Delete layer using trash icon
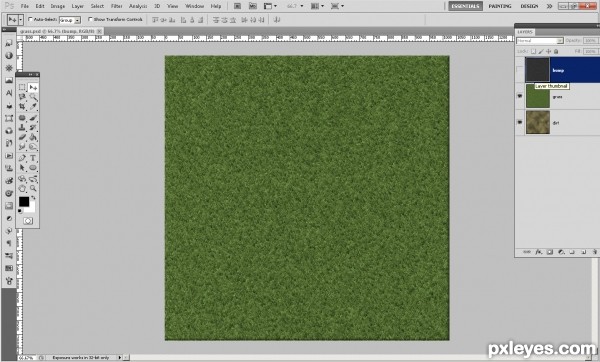This screenshot has height=362, width=600. (x=595, y=252)
